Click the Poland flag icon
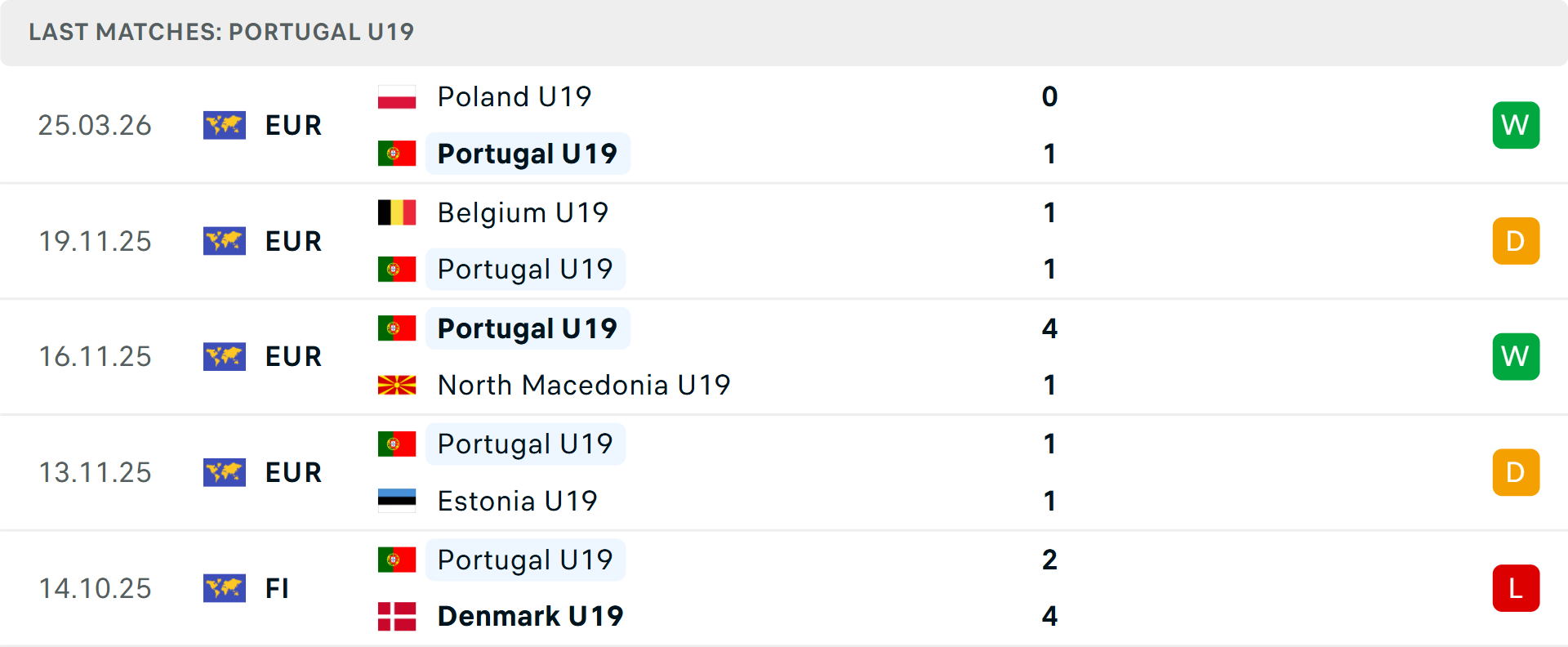The image size is (1568, 647). tap(397, 97)
